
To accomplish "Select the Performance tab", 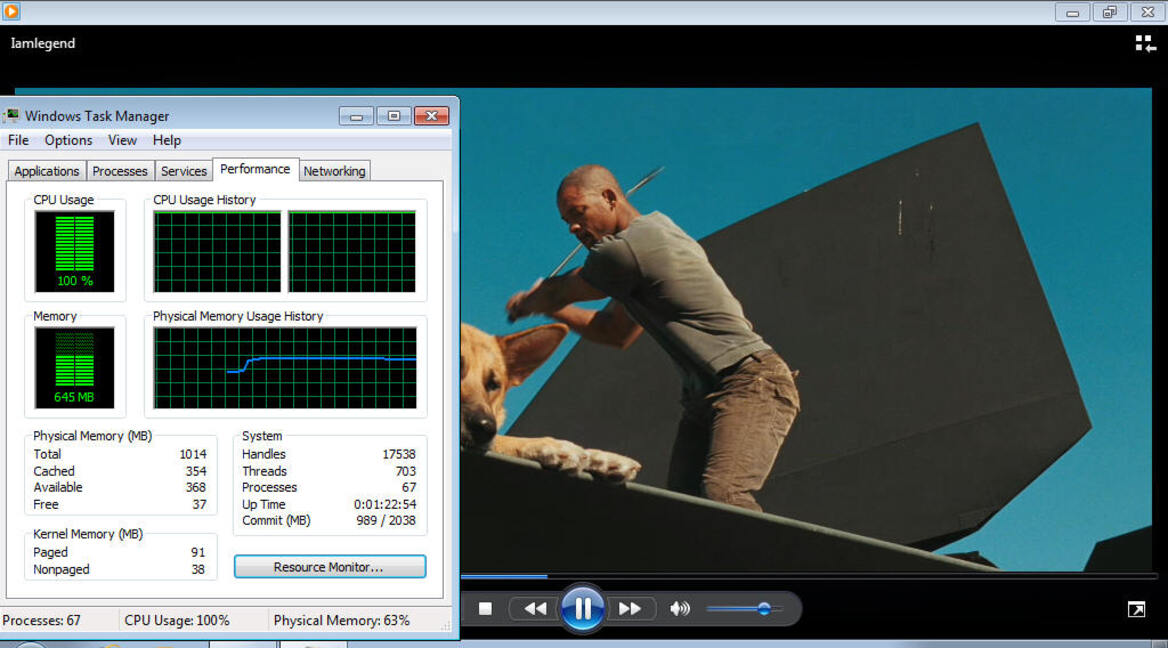I will 255,169.
